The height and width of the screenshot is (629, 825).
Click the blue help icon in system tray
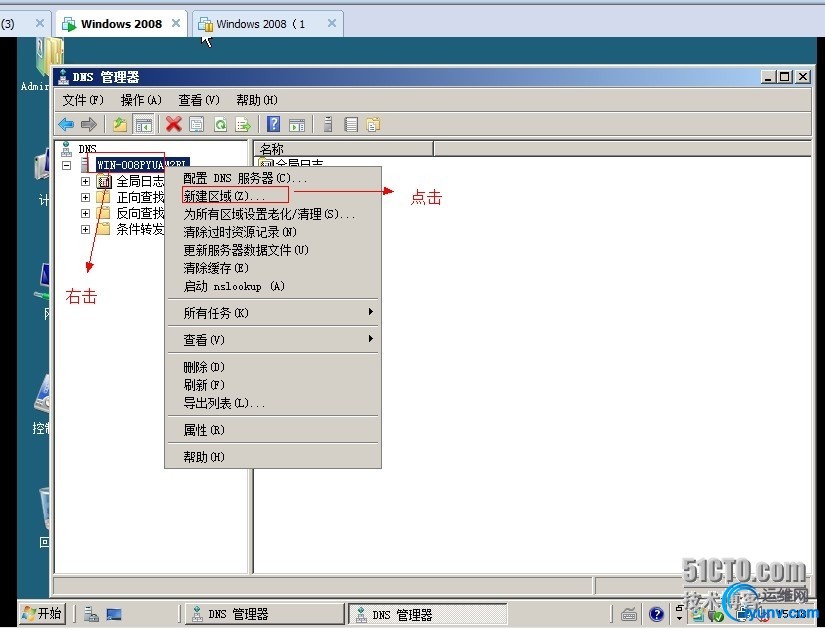pos(656,614)
